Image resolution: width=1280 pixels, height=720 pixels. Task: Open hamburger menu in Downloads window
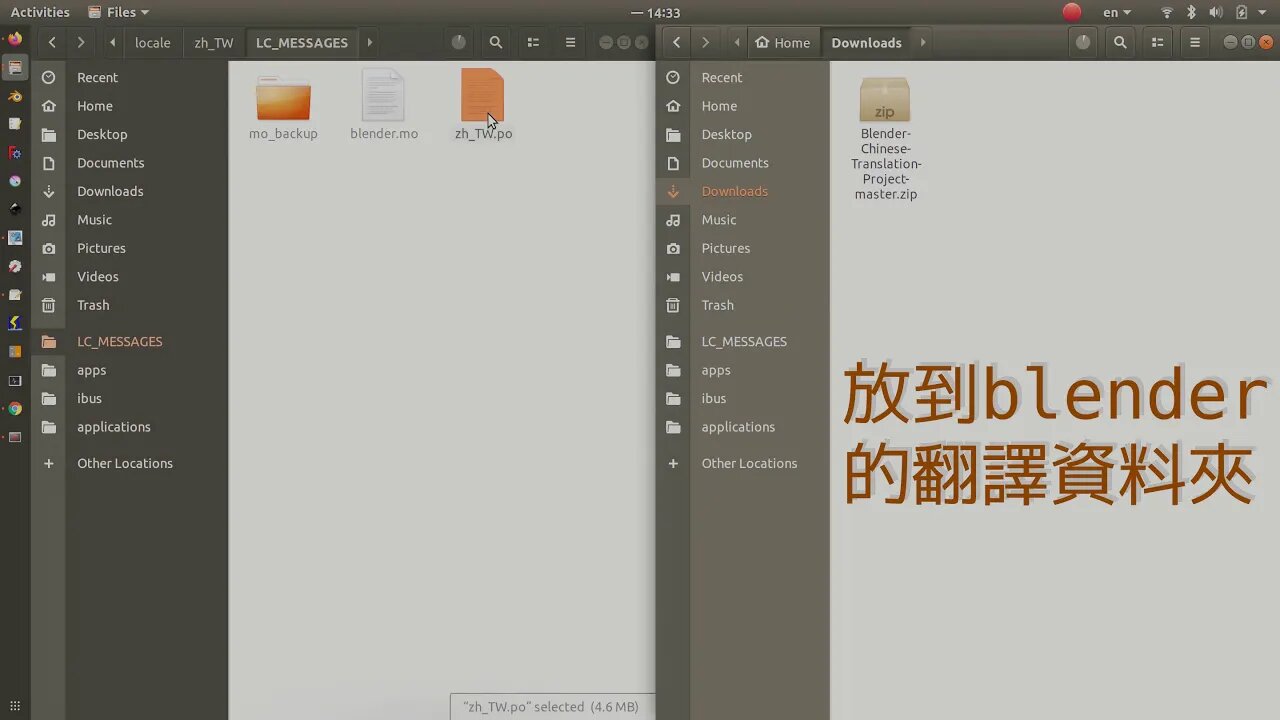1194,43
